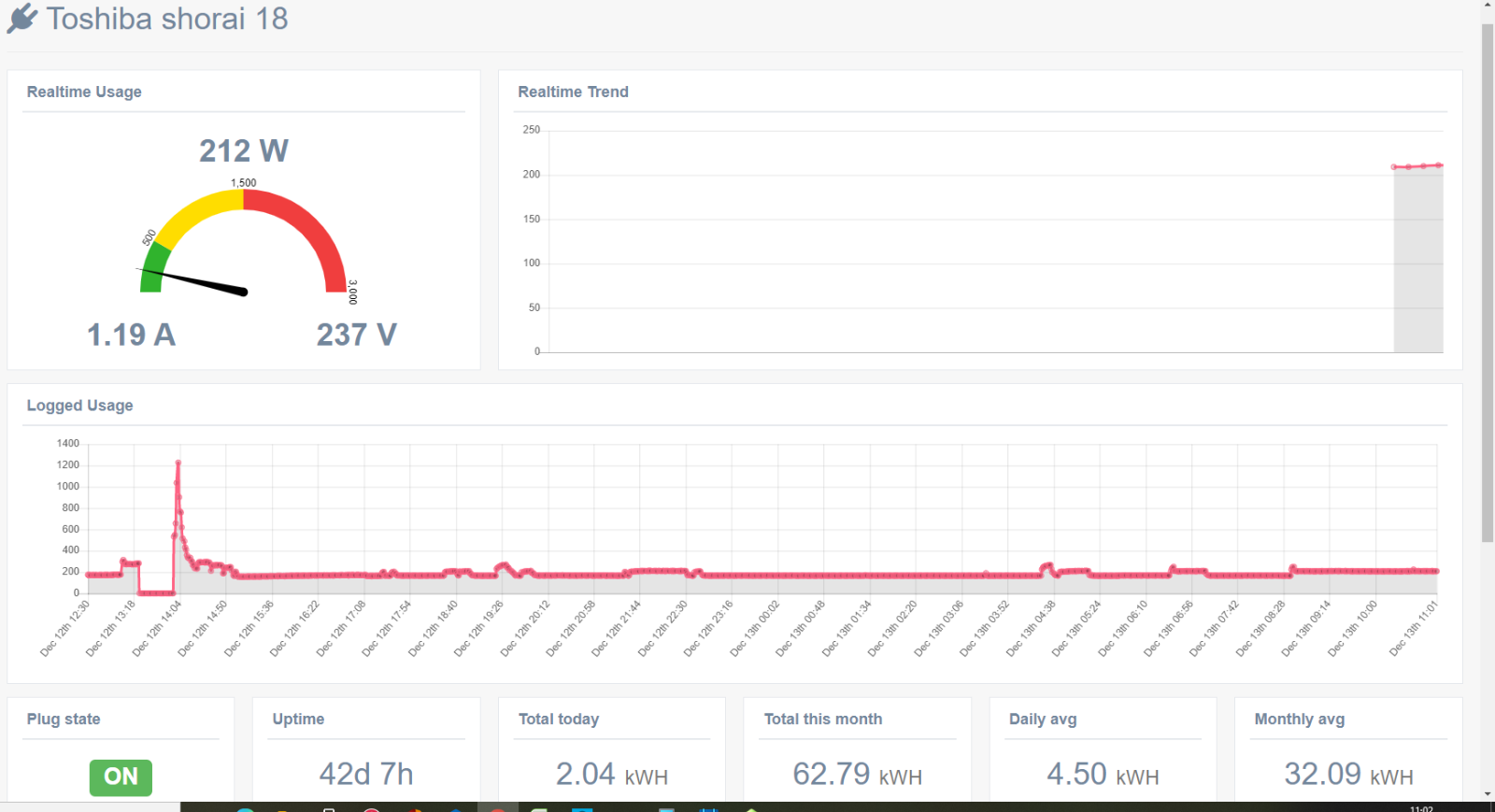
Task: Click the 250 axis label in Realtime Trend
Action: [531, 130]
